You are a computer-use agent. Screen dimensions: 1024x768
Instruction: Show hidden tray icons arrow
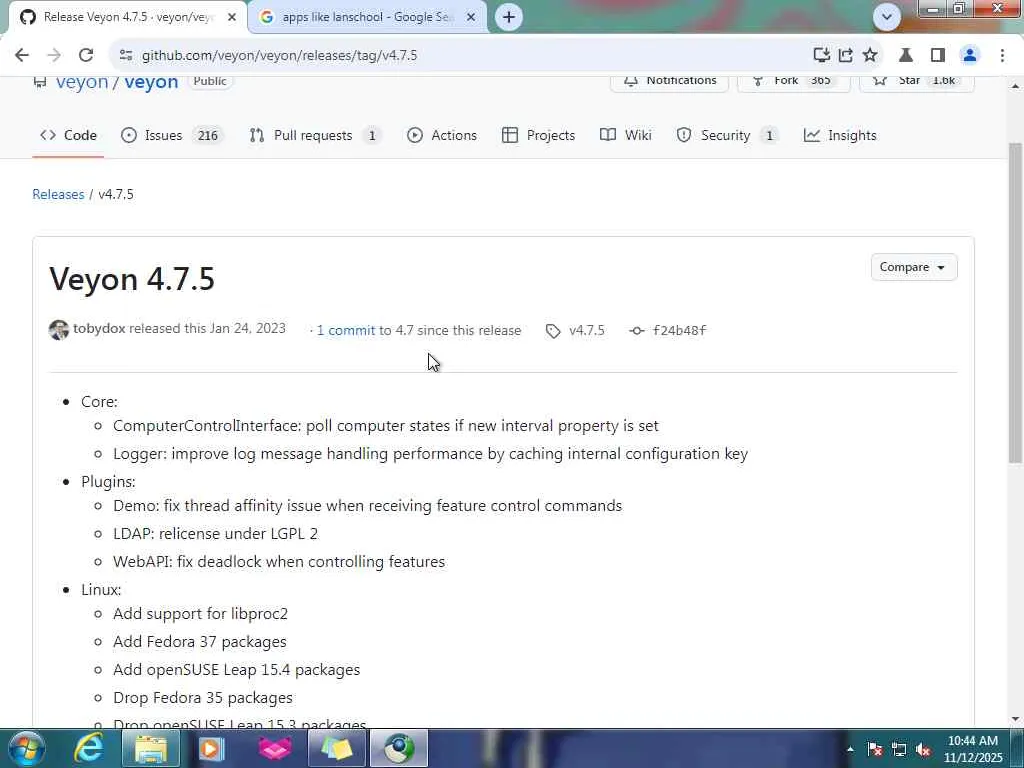[x=850, y=749]
